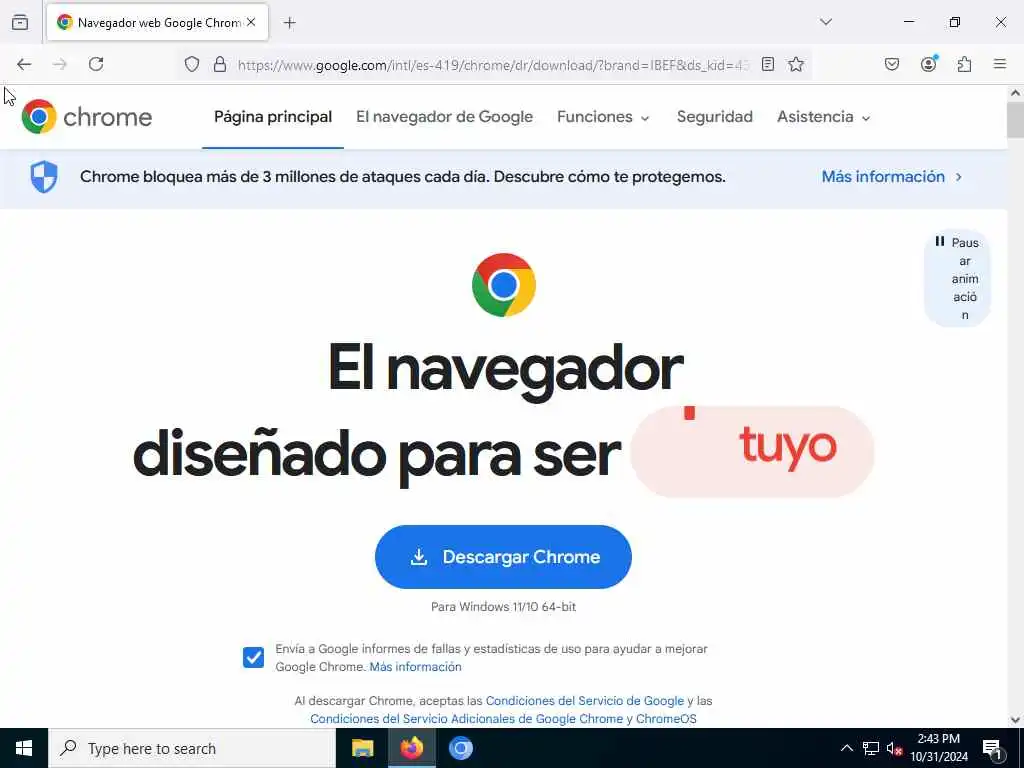The image size is (1024, 768).
Task: Go back with the browser back arrow
Action: tap(24, 64)
